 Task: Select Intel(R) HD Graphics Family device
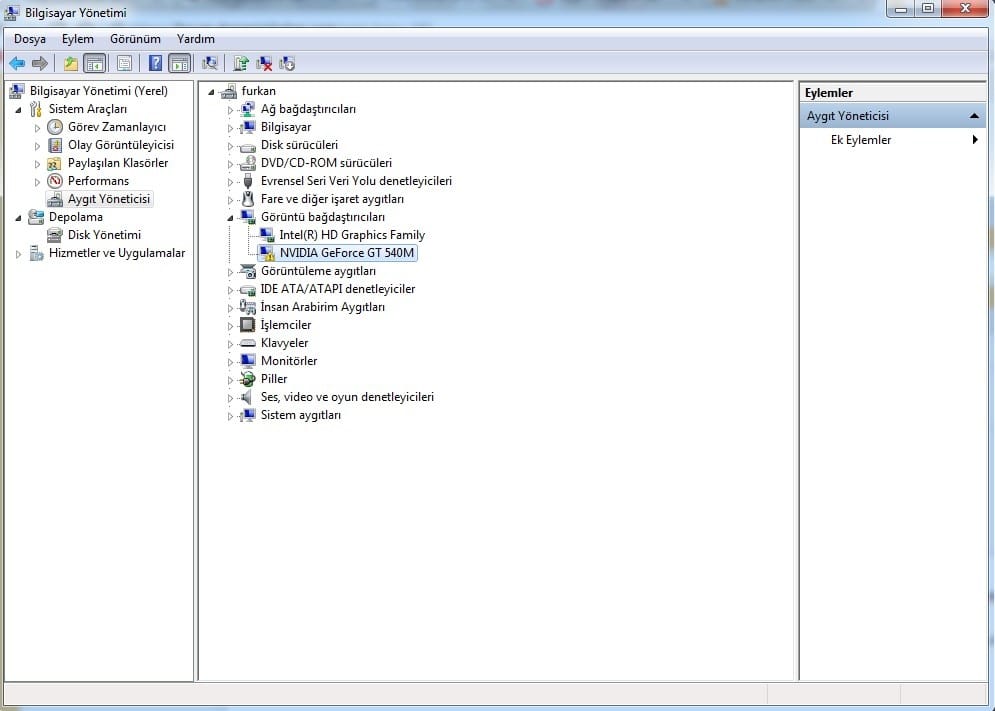click(352, 235)
